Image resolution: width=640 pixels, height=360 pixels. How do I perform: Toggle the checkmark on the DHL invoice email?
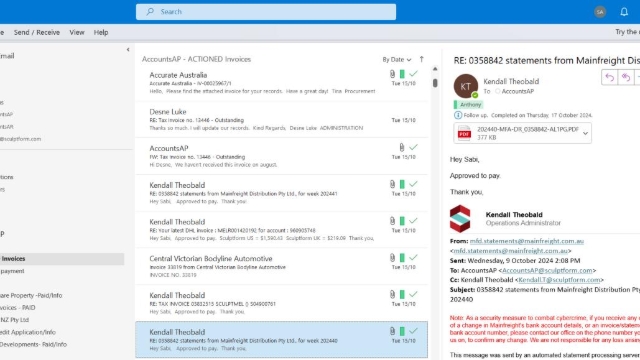tap(413, 221)
